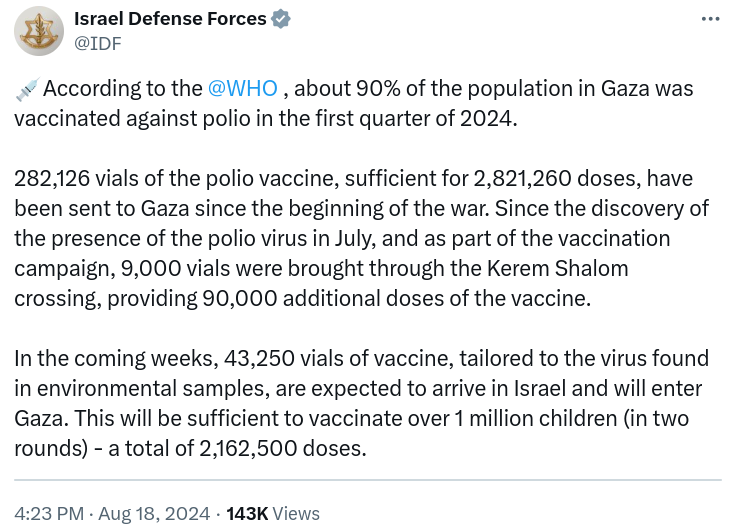Screen dimensions: 738x530
Task: Follow the @WHO mention link
Action: click(242, 88)
